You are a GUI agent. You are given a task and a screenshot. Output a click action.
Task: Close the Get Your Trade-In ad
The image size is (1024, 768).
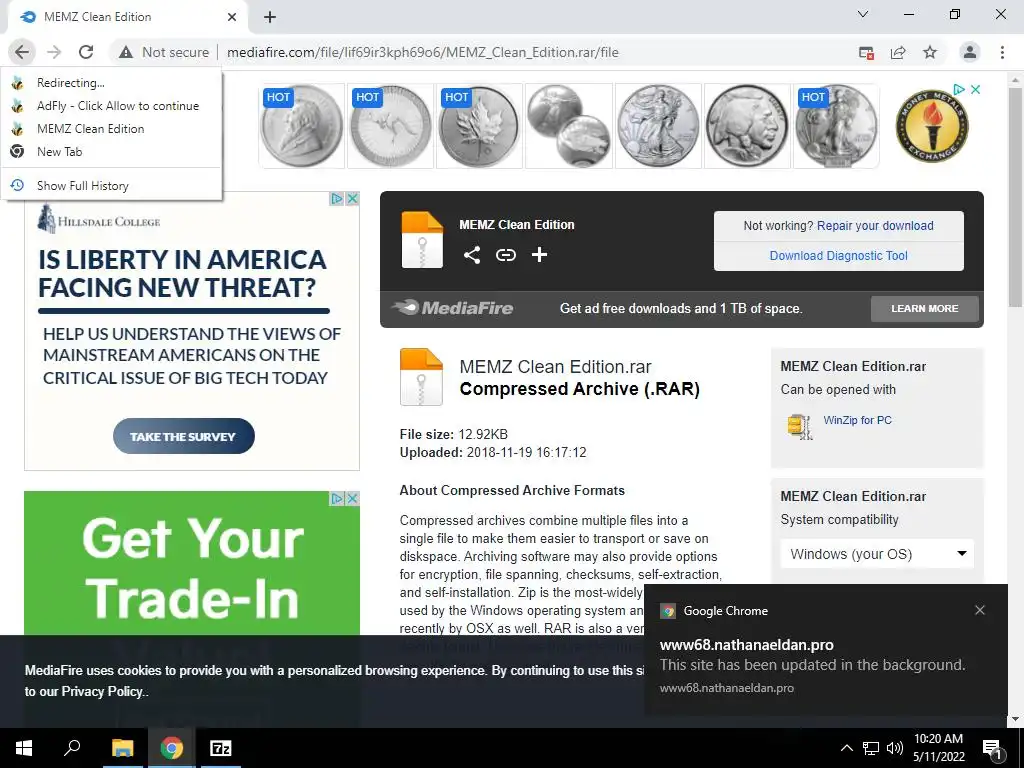tap(352, 499)
